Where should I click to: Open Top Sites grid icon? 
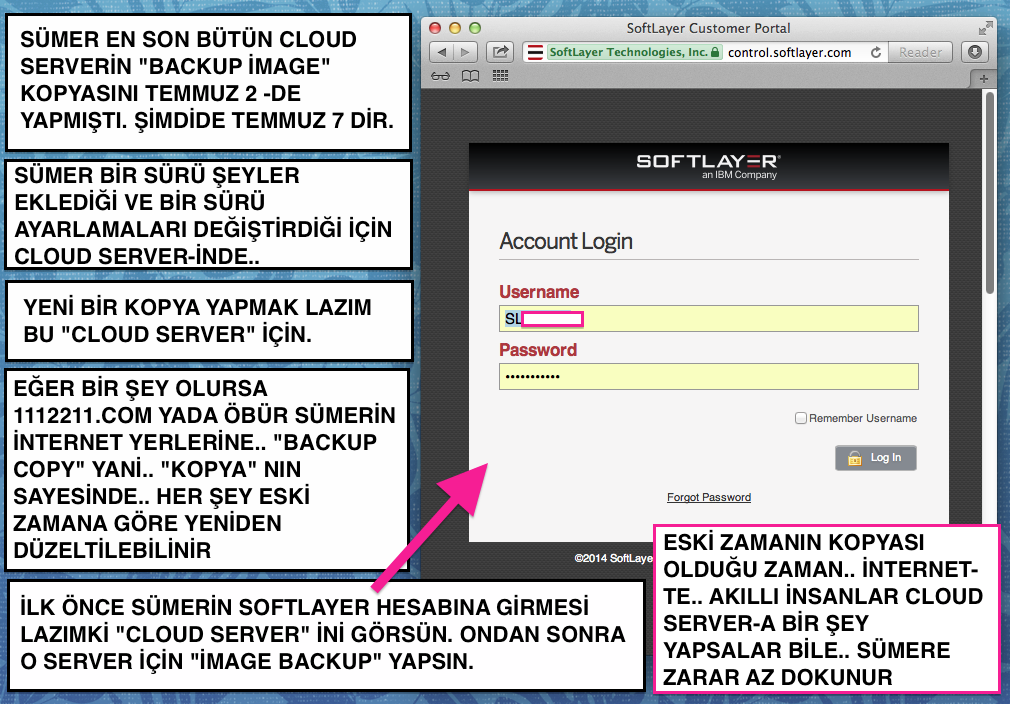[500, 76]
